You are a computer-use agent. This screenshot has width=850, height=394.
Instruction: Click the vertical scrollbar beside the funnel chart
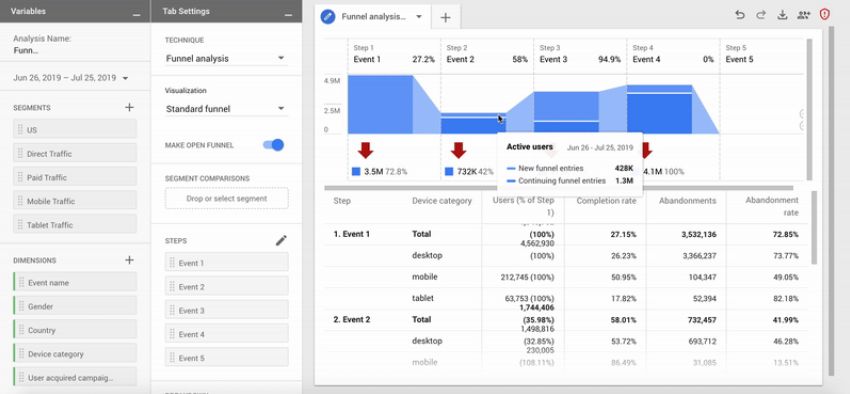pyautogui.click(x=809, y=109)
